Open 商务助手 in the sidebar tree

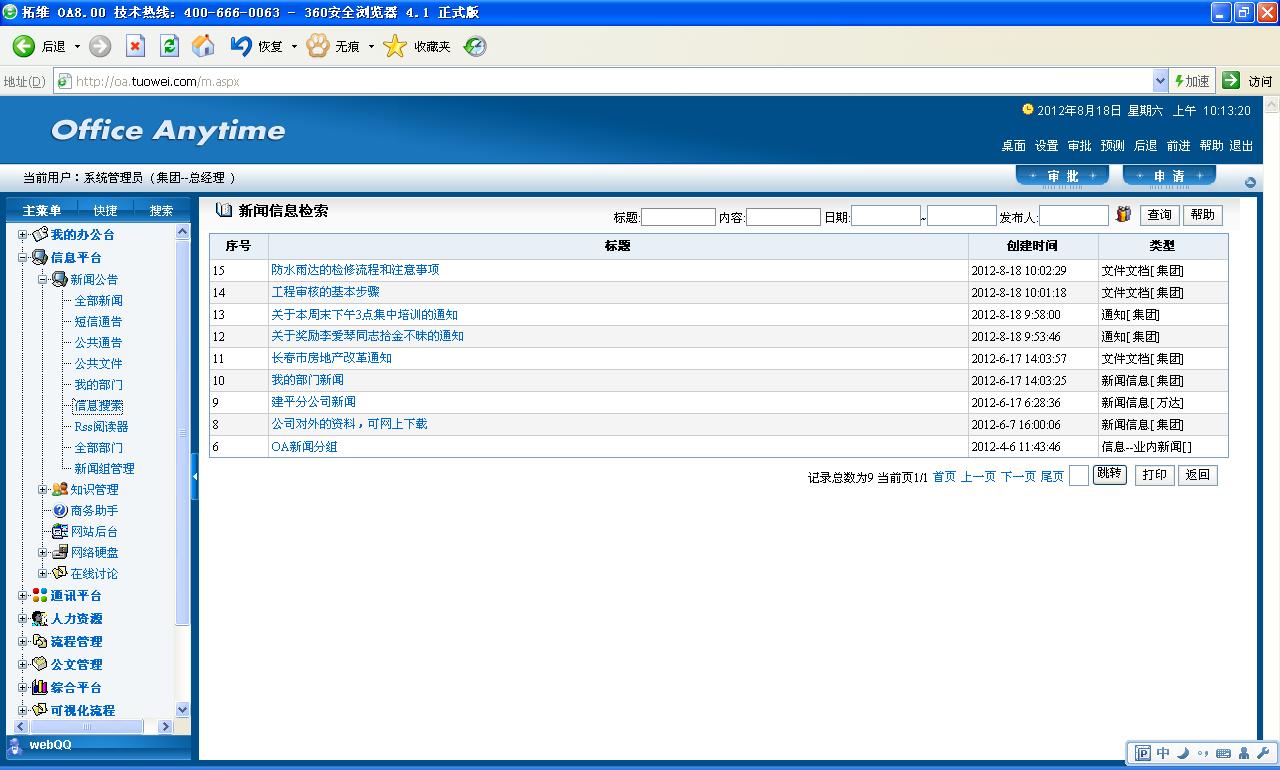(93, 511)
